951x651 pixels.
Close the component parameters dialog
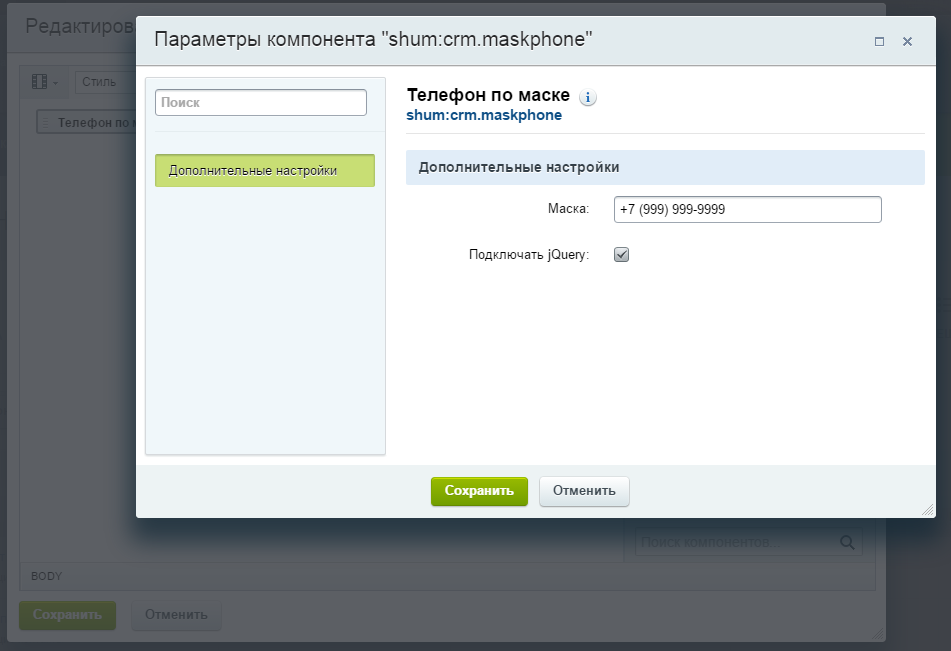coord(907,42)
